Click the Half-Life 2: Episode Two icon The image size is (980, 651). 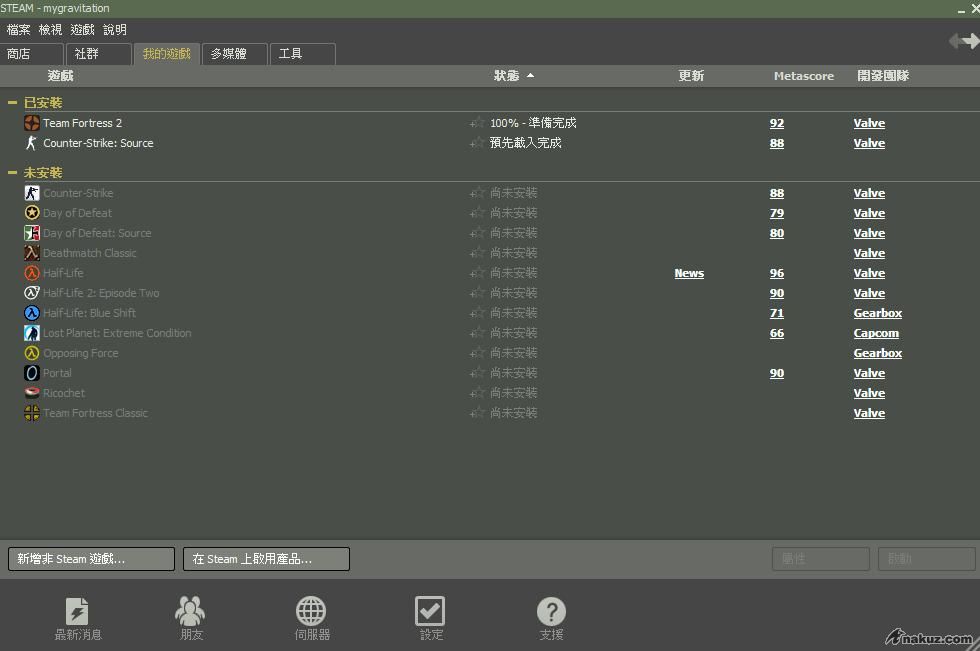pyautogui.click(x=32, y=293)
